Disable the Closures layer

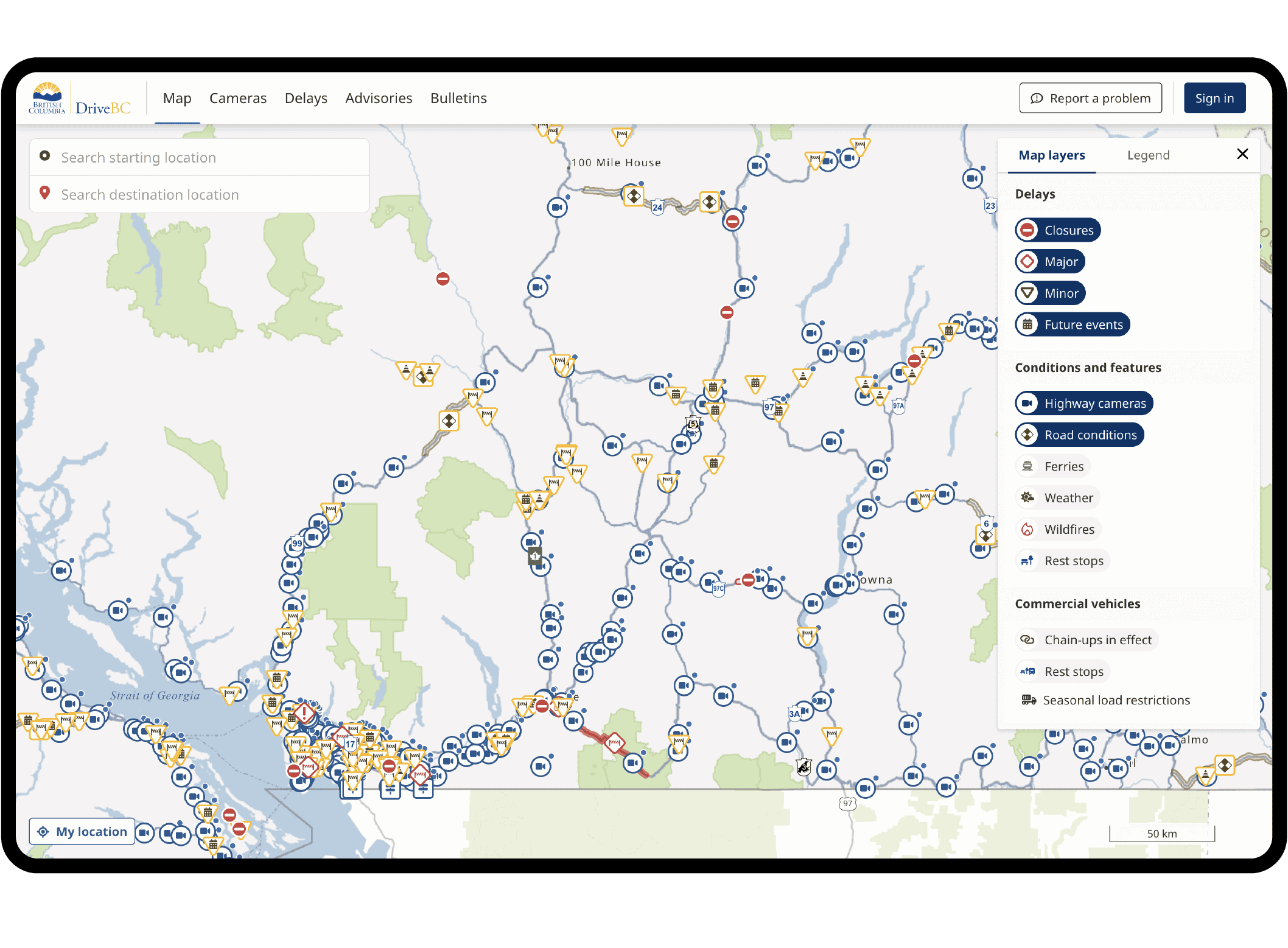pyautogui.click(x=1057, y=230)
